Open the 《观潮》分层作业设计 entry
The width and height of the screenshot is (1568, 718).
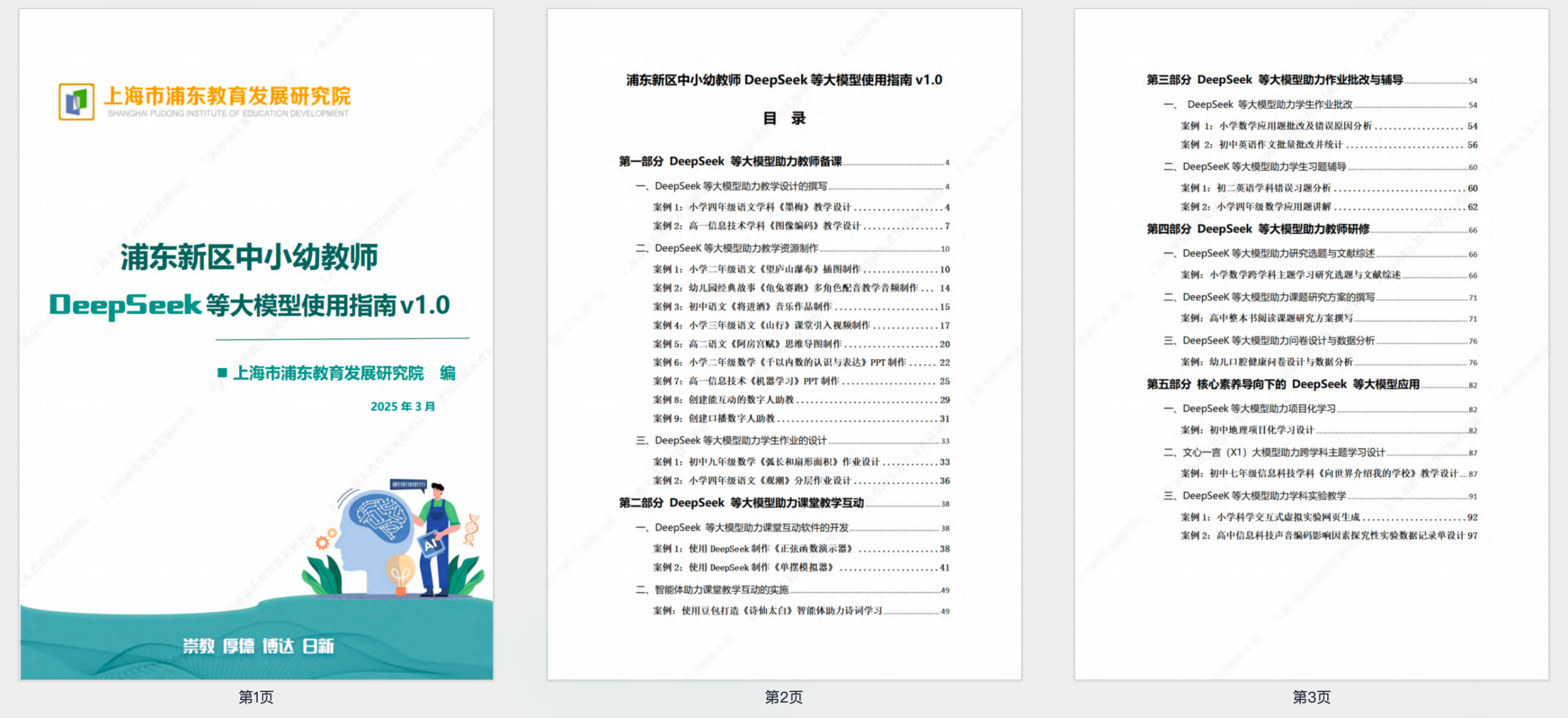tap(801, 481)
